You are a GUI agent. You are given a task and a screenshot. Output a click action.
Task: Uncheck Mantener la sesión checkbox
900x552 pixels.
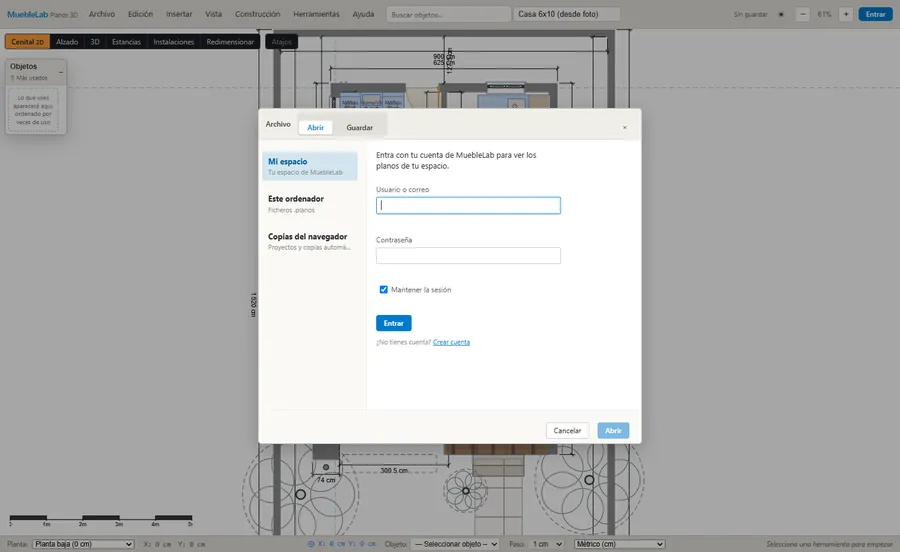(383, 290)
